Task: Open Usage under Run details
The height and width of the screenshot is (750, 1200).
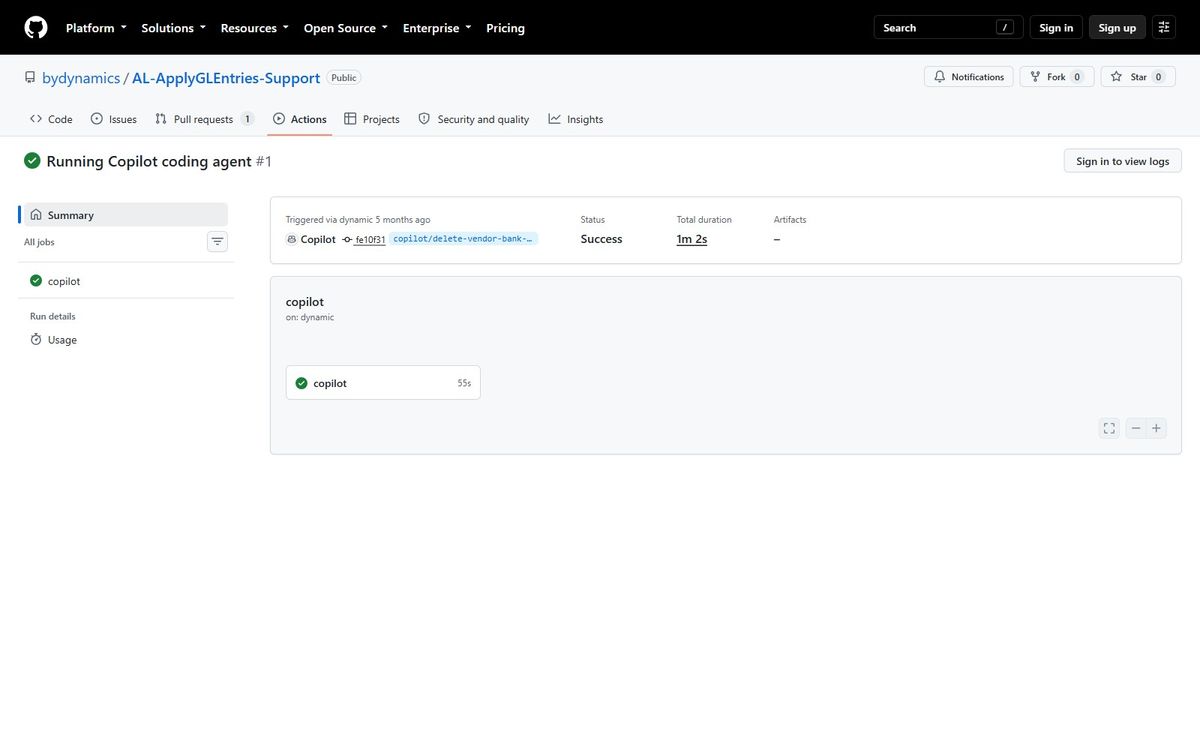Action: pyautogui.click(x=126, y=340)
